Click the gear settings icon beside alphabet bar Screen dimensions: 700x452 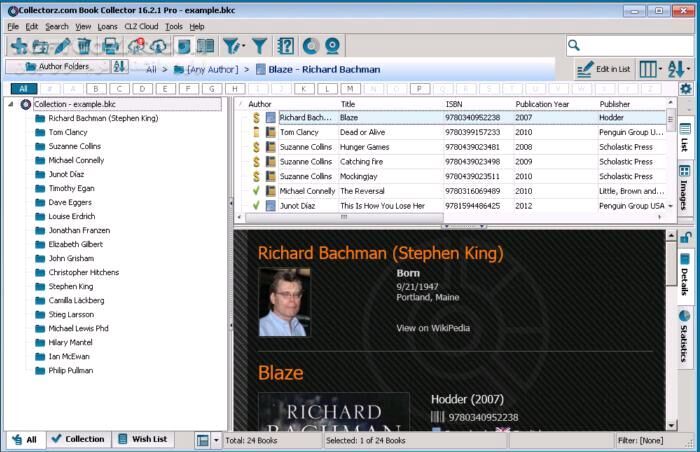pyautogui.click(x=686, y=88)
